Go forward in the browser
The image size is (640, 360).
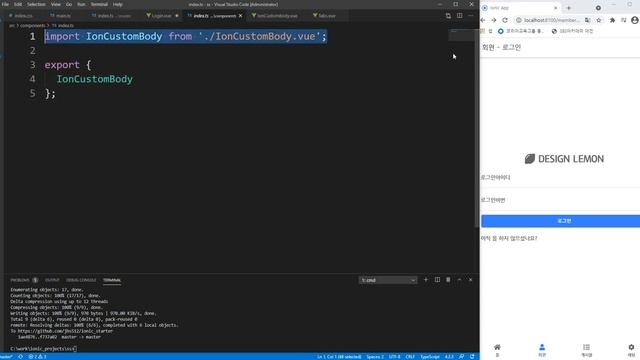494,20
